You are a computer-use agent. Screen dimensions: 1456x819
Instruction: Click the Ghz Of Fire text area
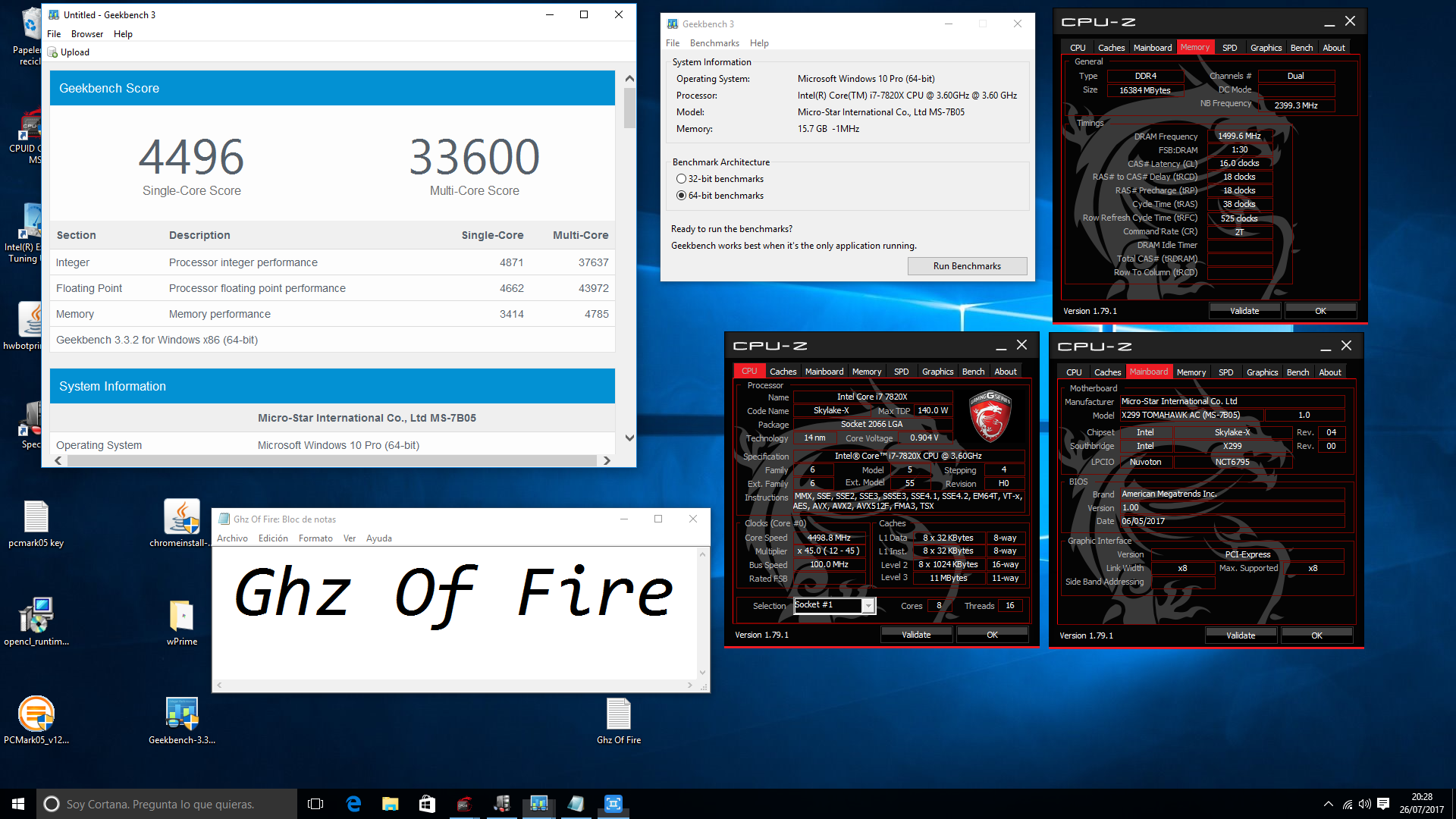coord(455,612)
